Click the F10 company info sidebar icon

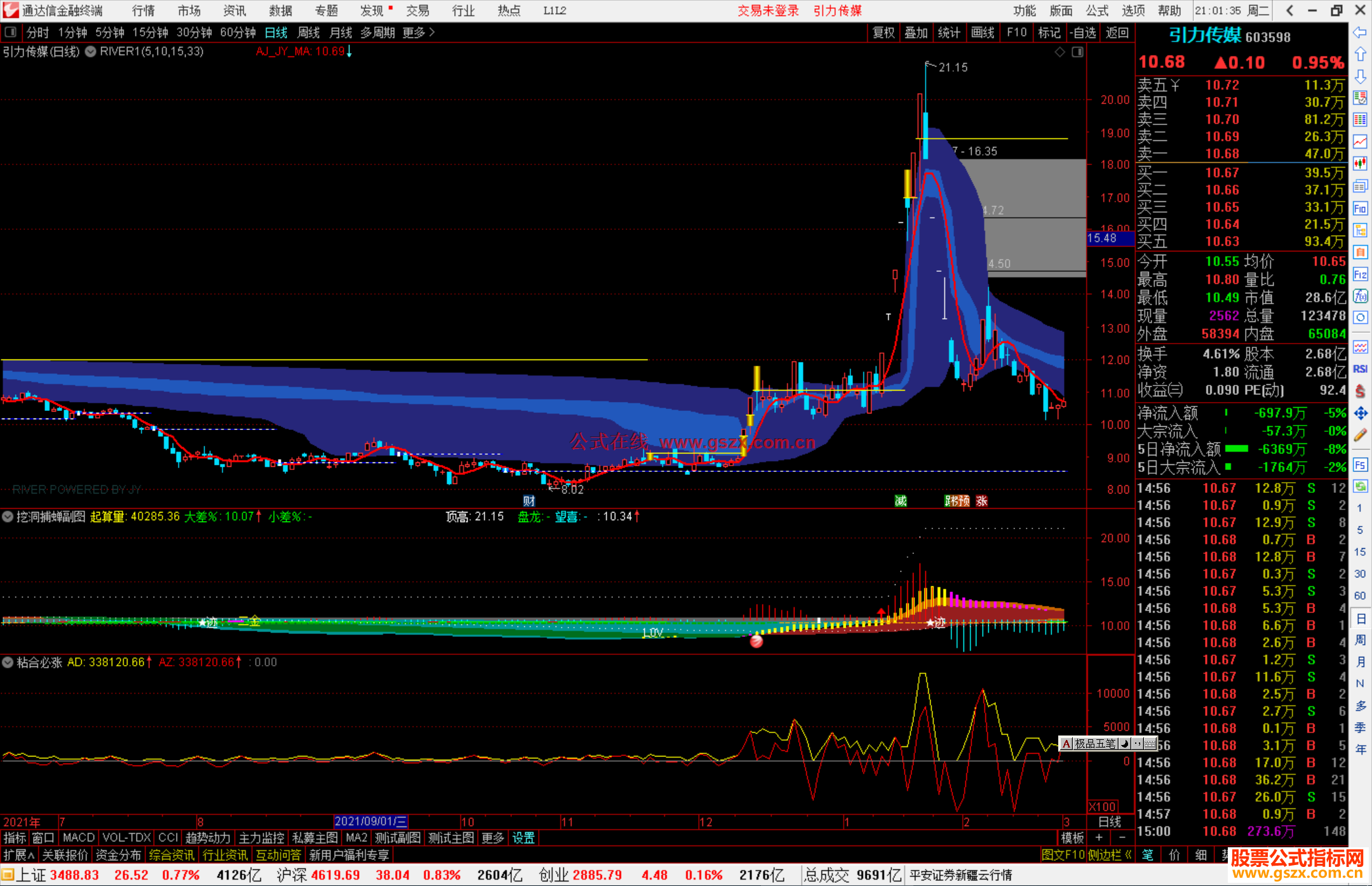point(1360,208)
